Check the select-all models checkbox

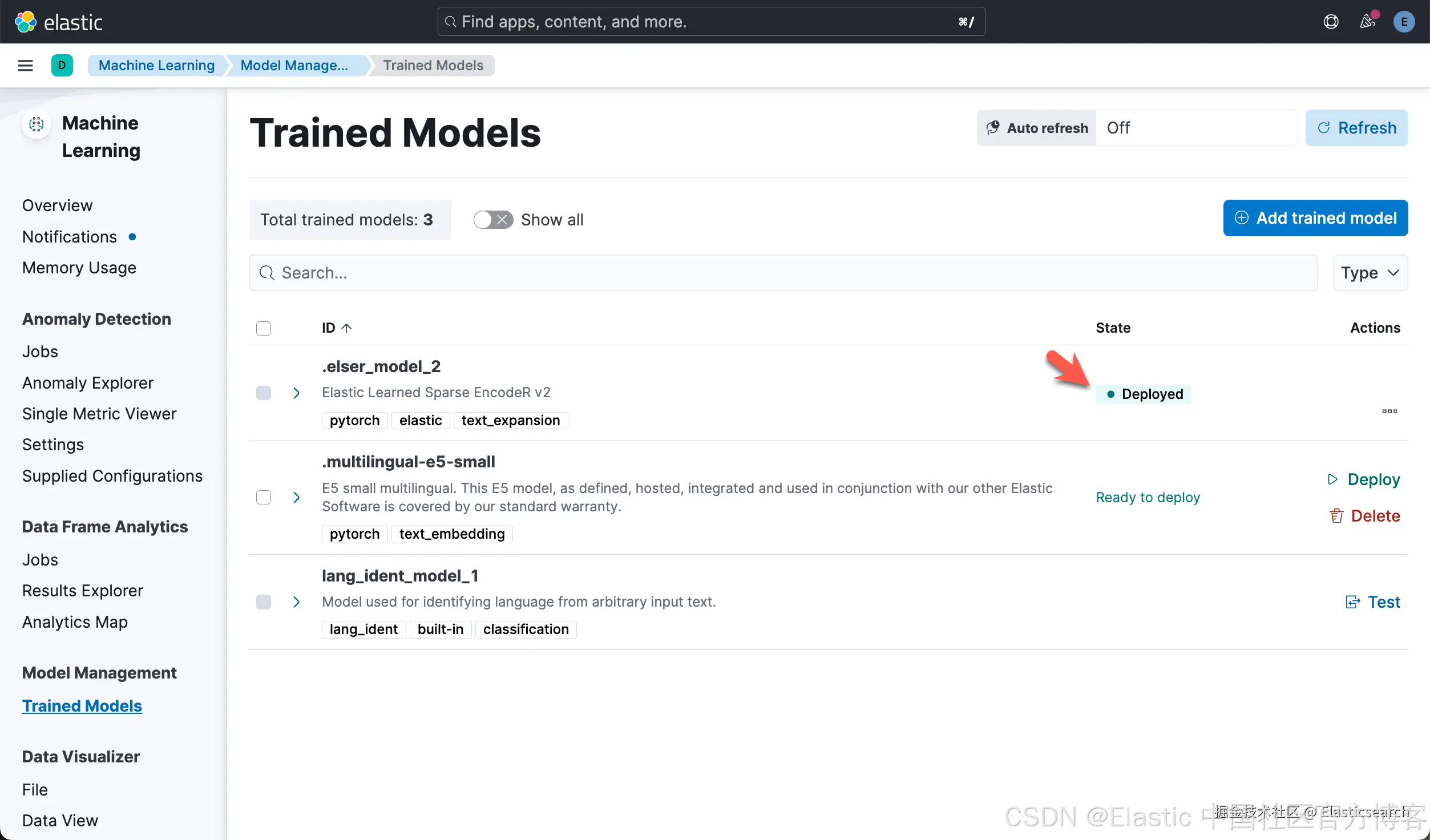click(264, 328)
